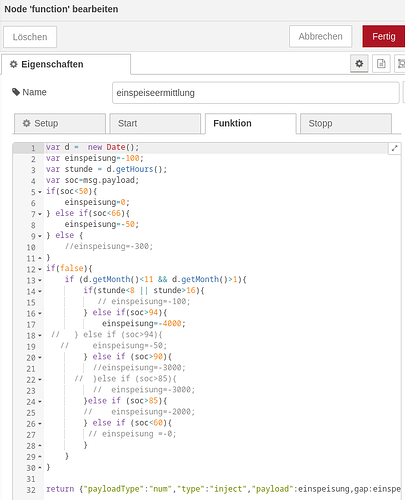This screenshot has height=500, width=405.
Task: Open node properties gear icon
Action: [359, 63]
